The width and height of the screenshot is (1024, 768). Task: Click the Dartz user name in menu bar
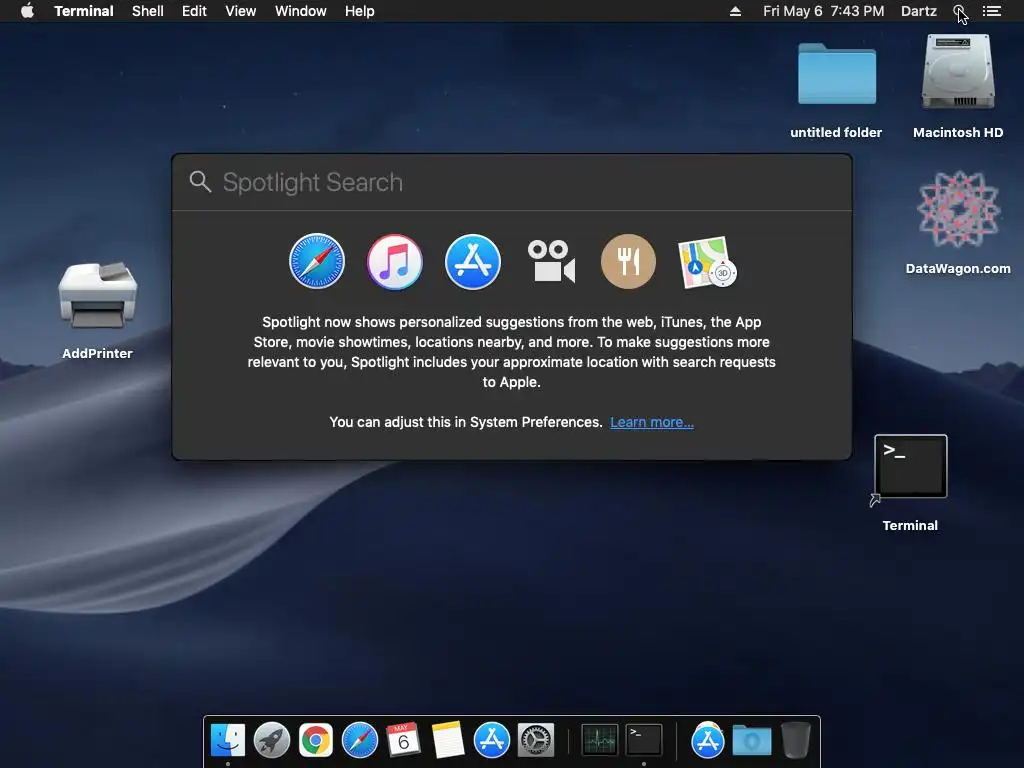(x=918, y=11)
